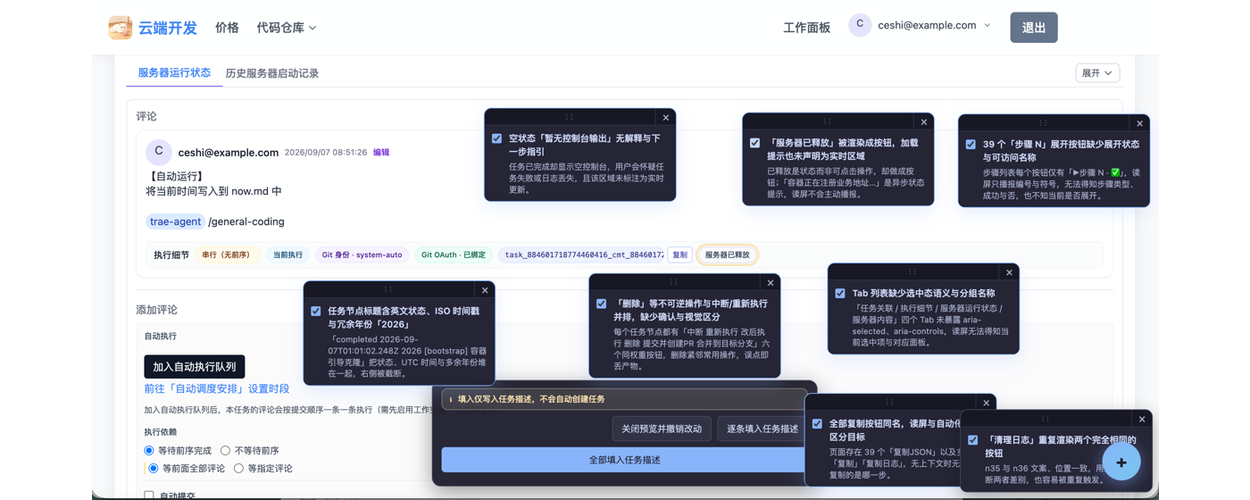
Task: Close the Tab 列表缺少选中态语义 note card
Action: pos(1009,273)
